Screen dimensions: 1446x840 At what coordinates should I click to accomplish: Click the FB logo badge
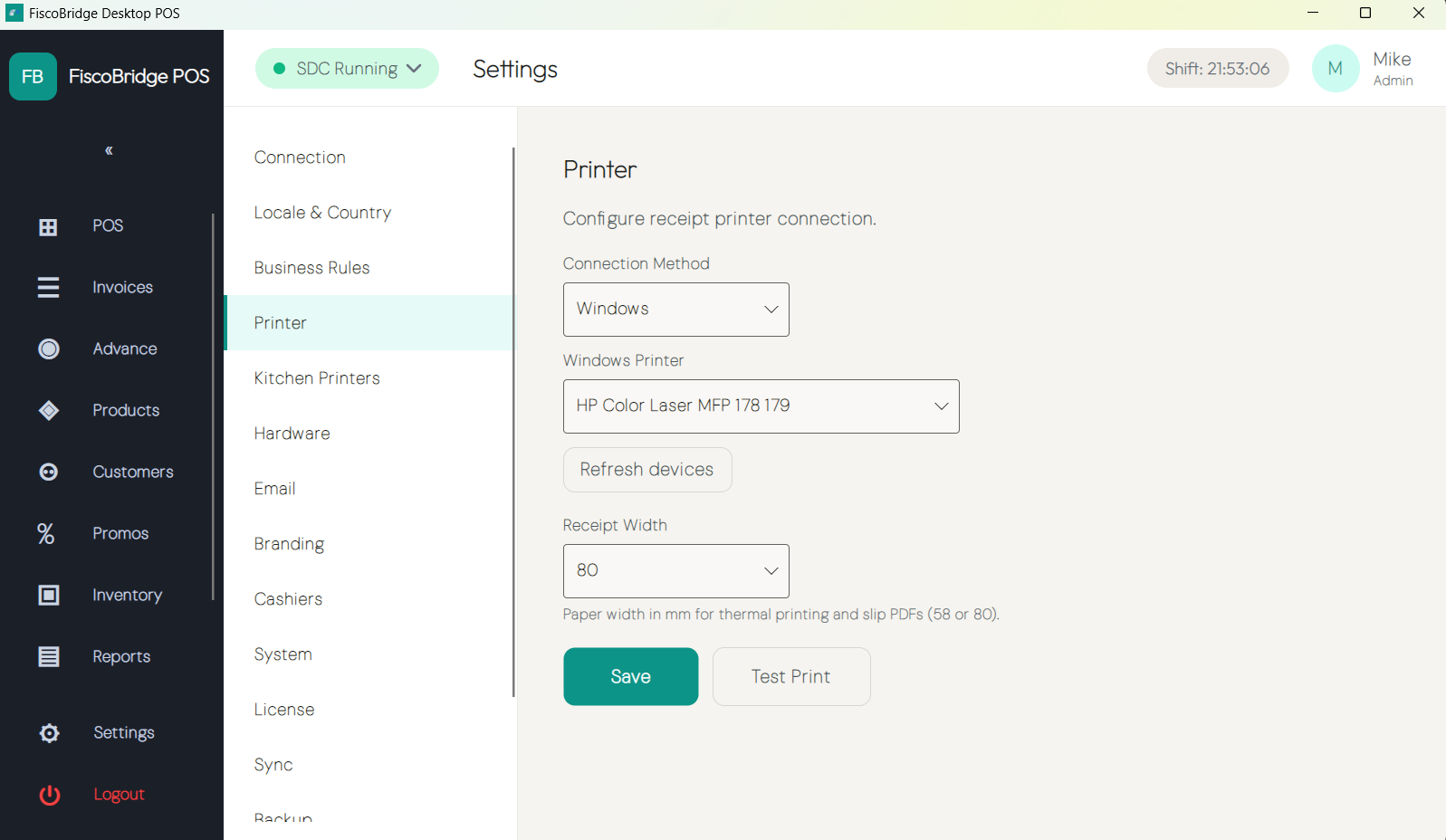pyautogui.click(x=33, y=76)
